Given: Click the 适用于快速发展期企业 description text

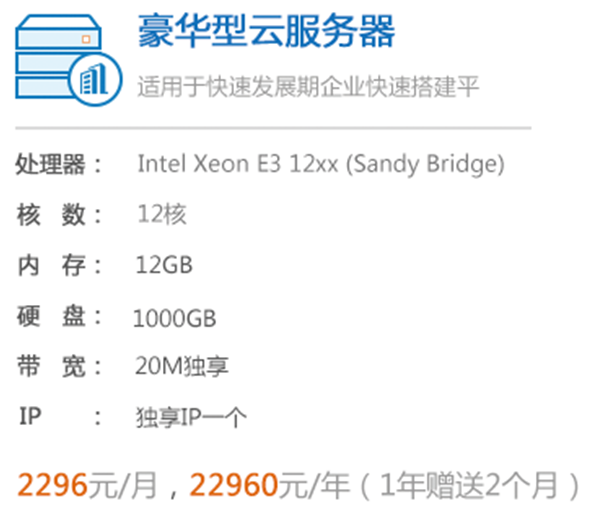Looking at the screenshot, I should point(308,86).
